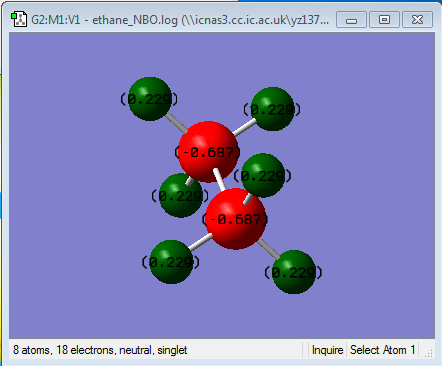Image resolution: width=442 pixels, height=366 pixels.
Task: Click bond from lower carbon to bottom-left hydrogen
Action: pos(200,242)
